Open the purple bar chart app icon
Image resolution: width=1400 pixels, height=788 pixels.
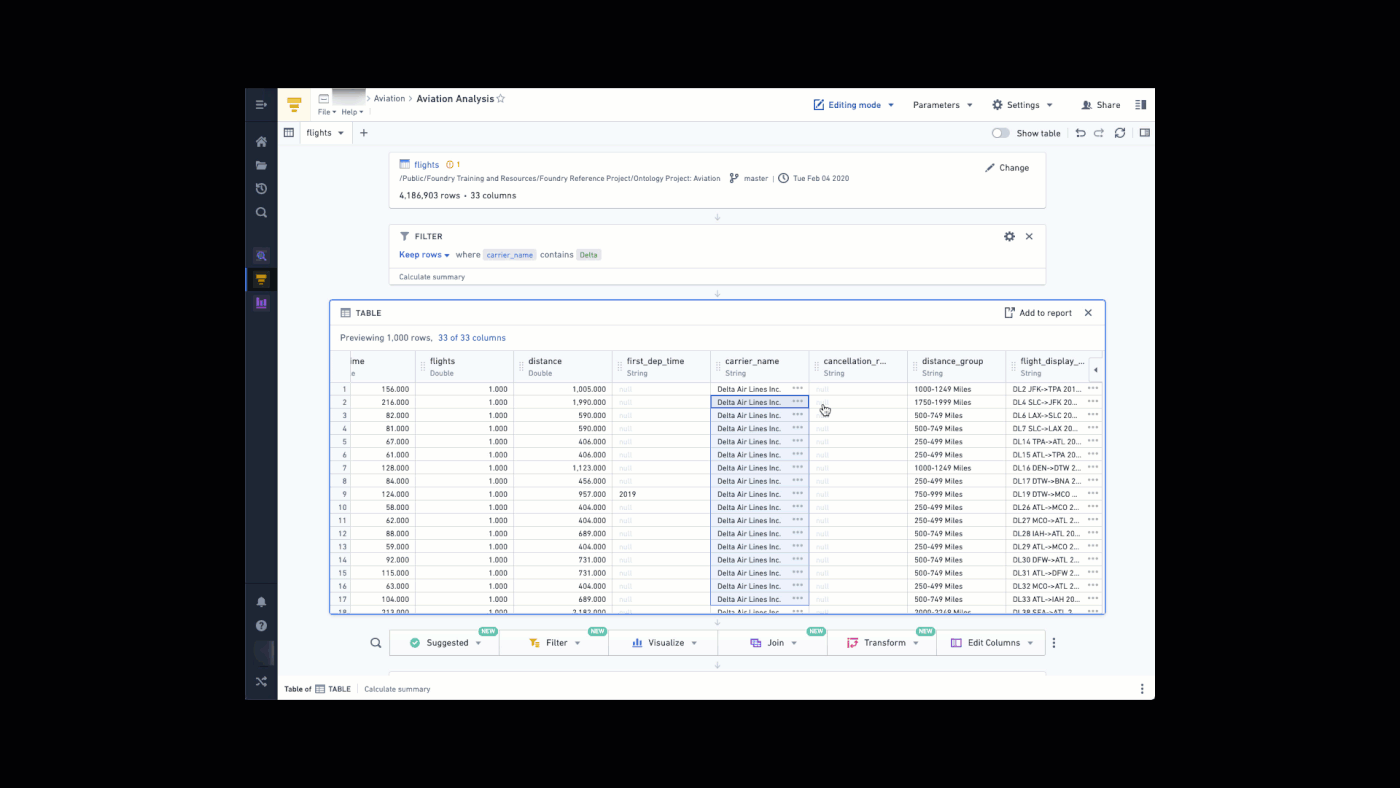point(261,302)
